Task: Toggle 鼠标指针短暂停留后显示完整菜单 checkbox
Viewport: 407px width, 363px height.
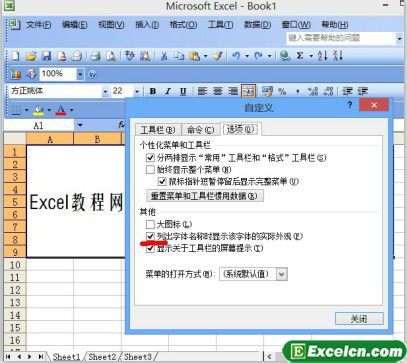Action: tap(162, 181)
